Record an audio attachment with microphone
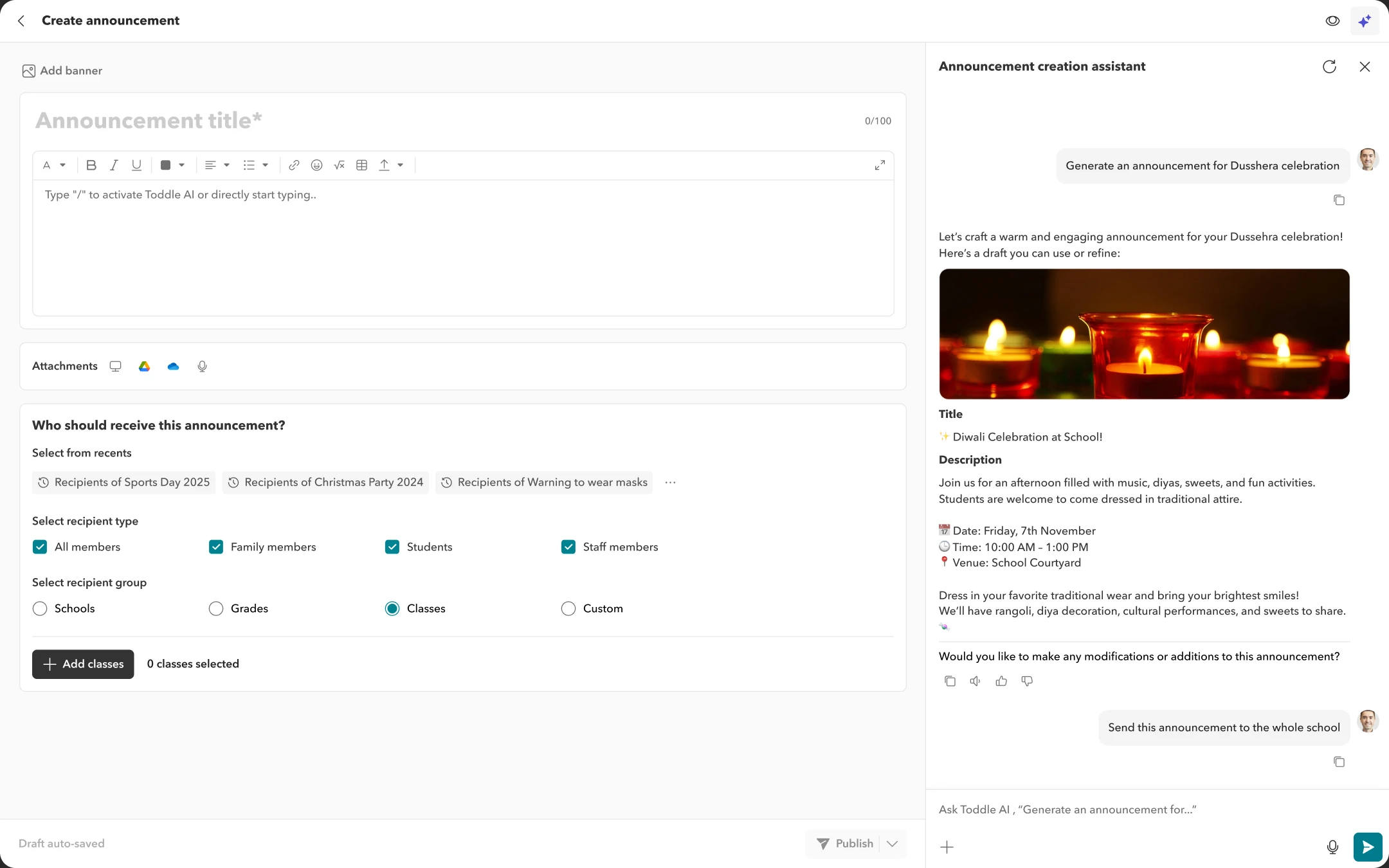 pos(202,366)
